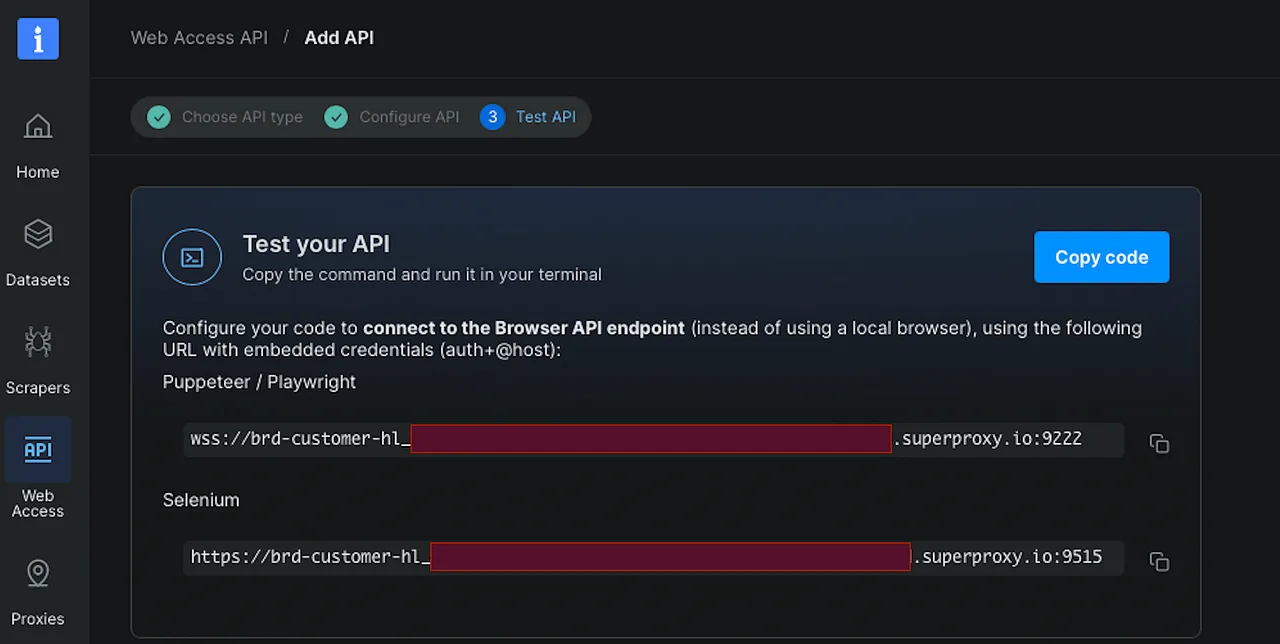Click the wss://brd-customer URL field

[654, 439]
